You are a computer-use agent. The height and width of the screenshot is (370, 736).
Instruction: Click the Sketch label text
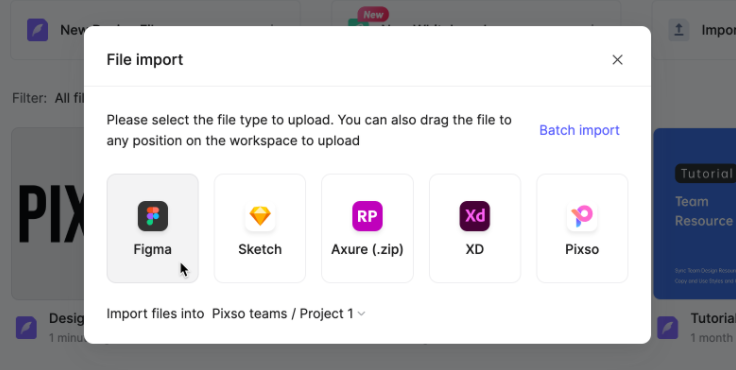260,249
